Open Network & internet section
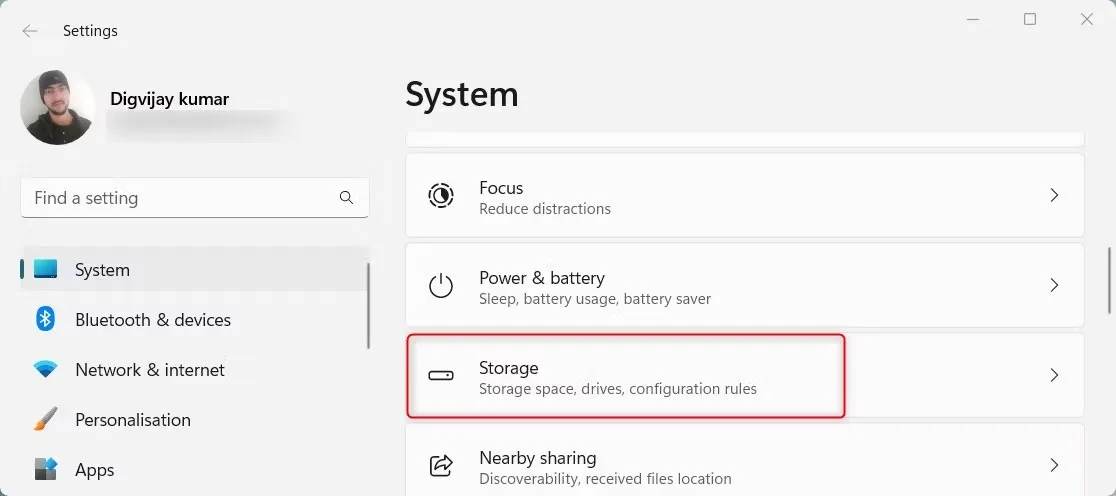Viewport: 1116px width, 496px height. [150, 370]
